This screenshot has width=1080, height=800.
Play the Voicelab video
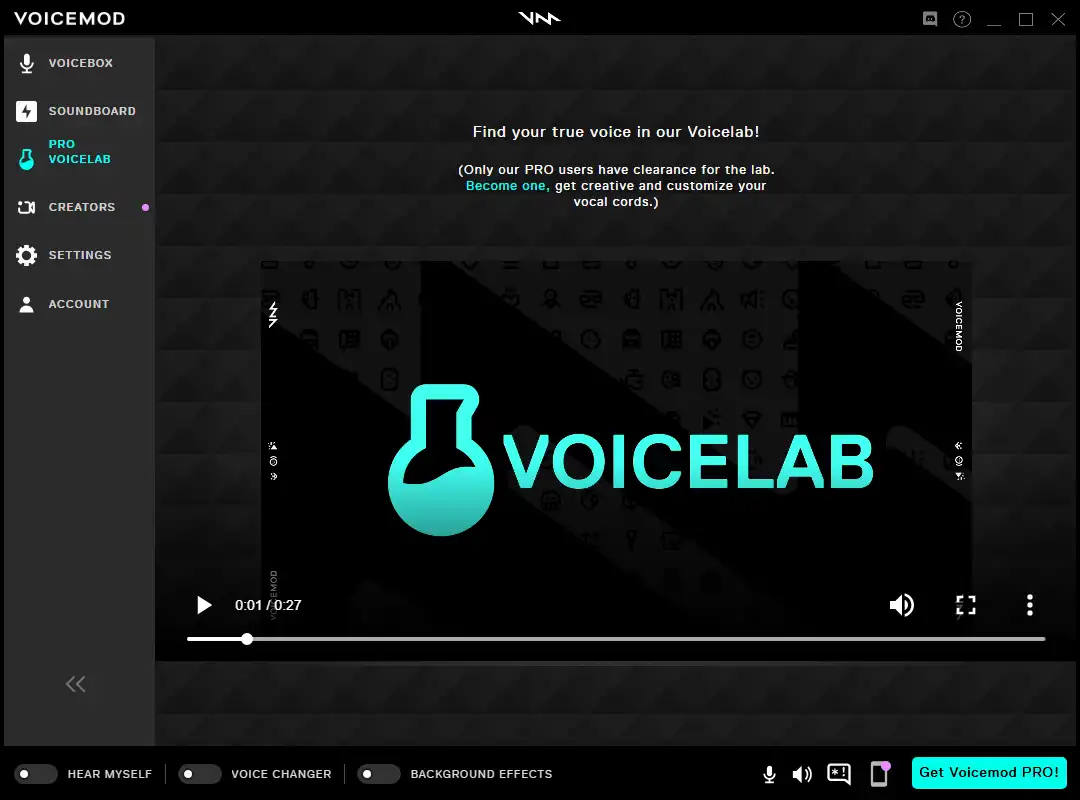pos(204,605)
